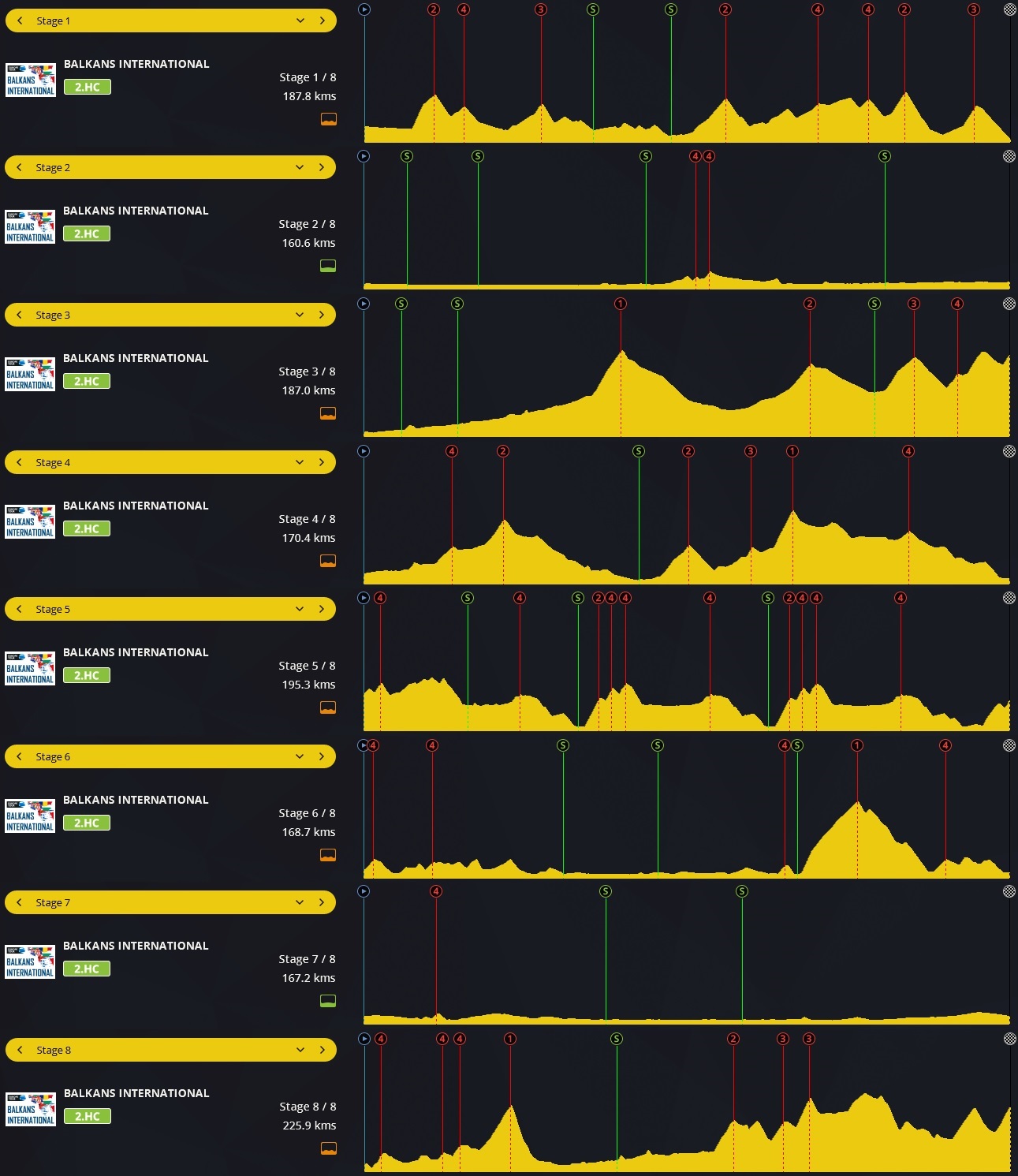
Task: Click the Stage 7 flat terrain type icon
Action: 328,1001
